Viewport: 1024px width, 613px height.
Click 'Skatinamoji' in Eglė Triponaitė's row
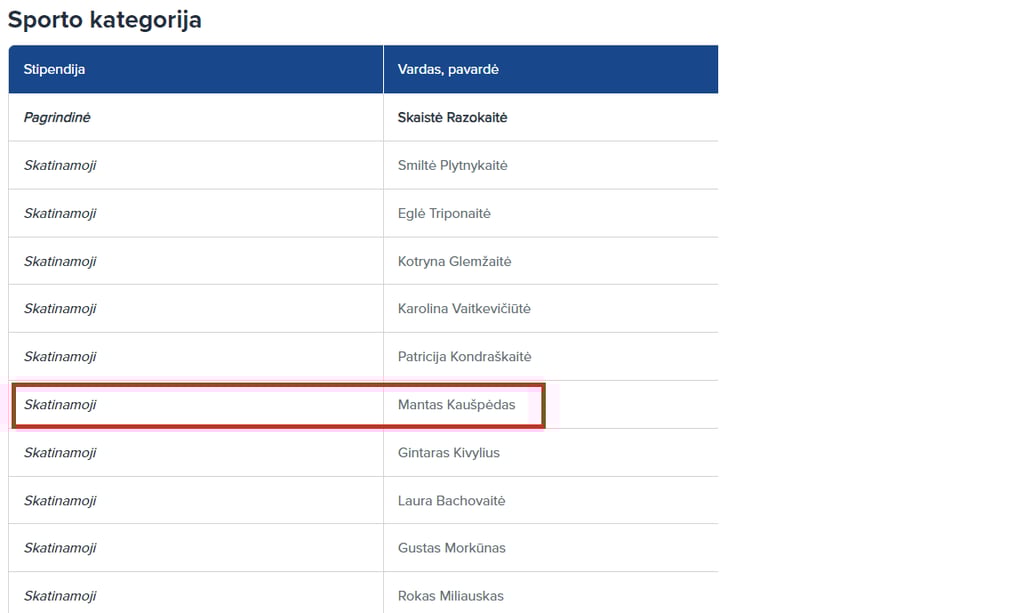(60, 213)
